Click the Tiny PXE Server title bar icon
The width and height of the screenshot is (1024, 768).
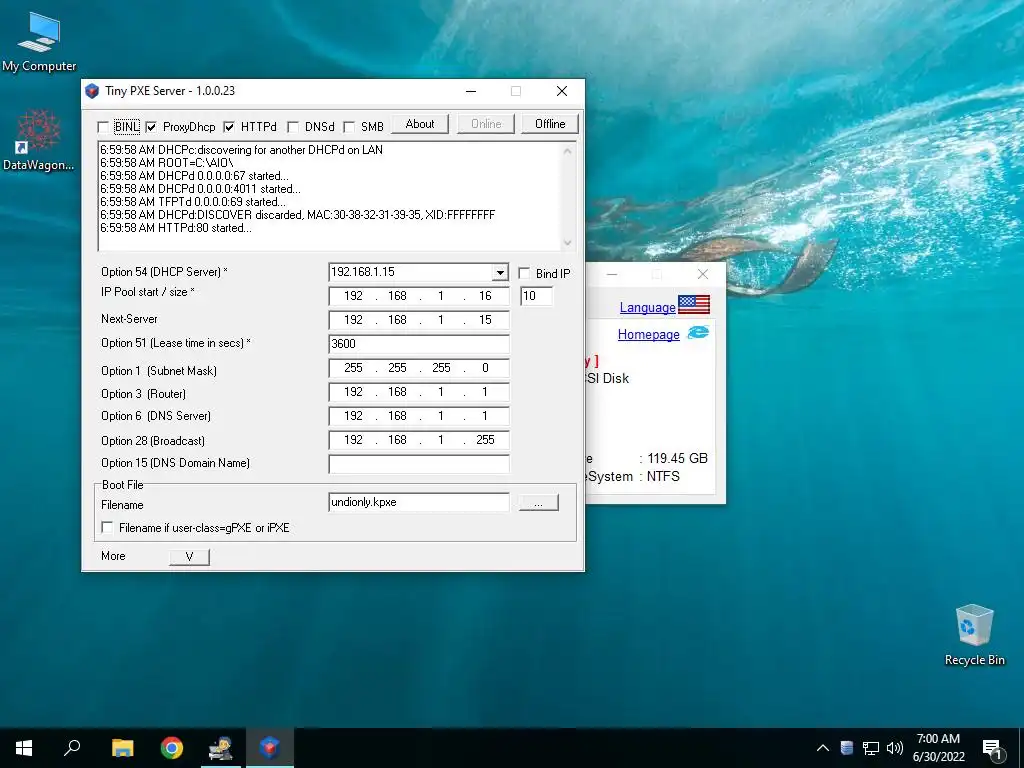click(93, 91)
